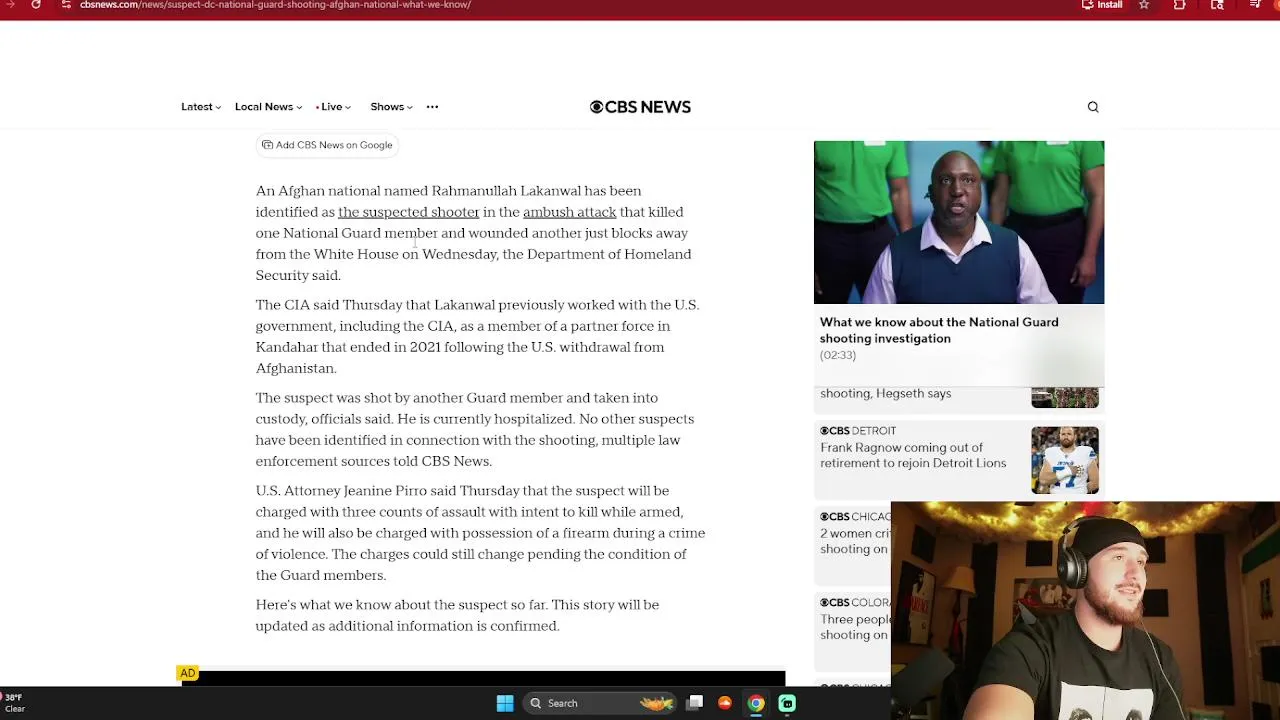Open the 'ambush attack' link
This screenshot has width=1280, height=720.
(x=569, y=212)
